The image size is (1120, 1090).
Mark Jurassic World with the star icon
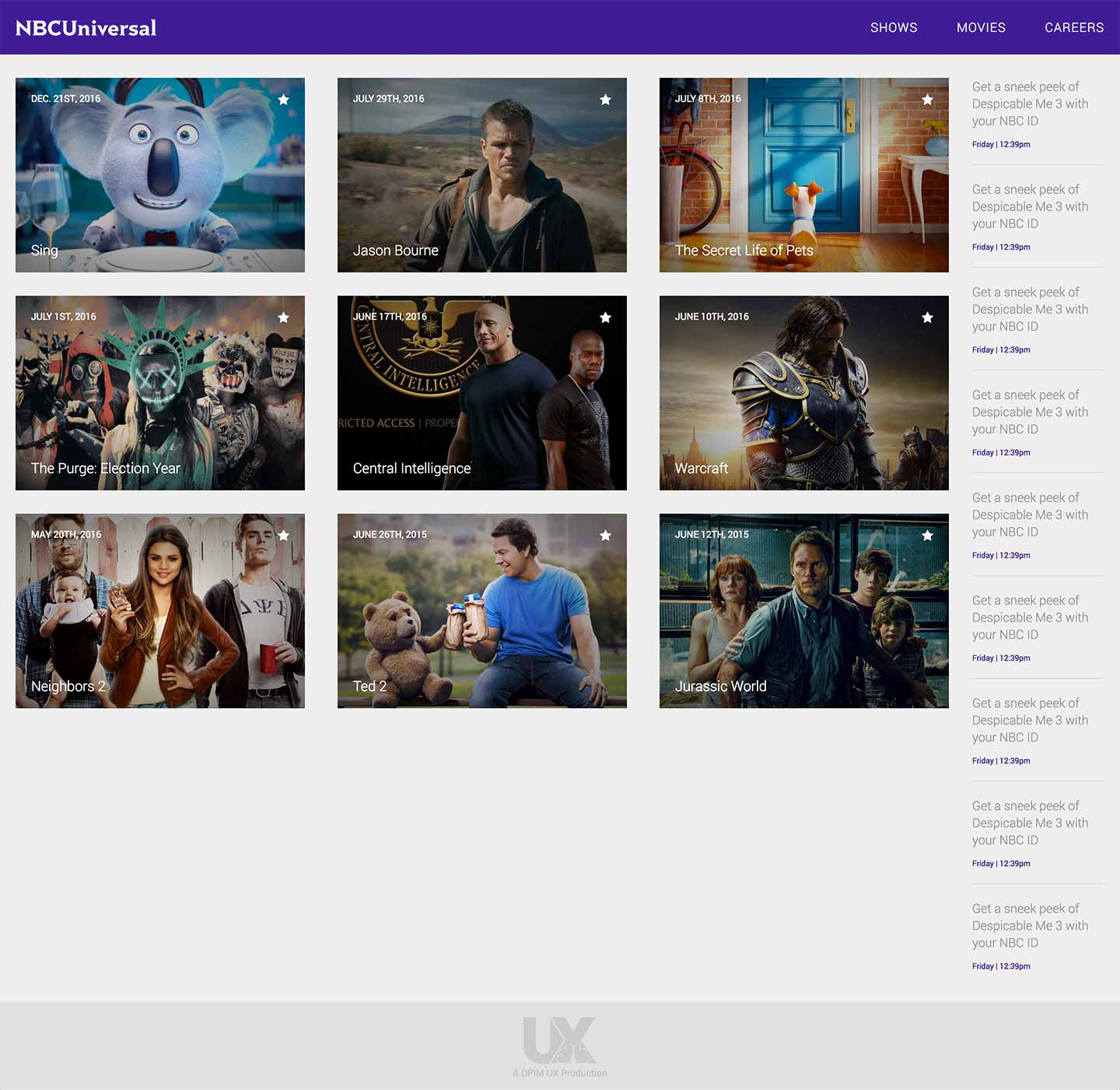point(927,535)
